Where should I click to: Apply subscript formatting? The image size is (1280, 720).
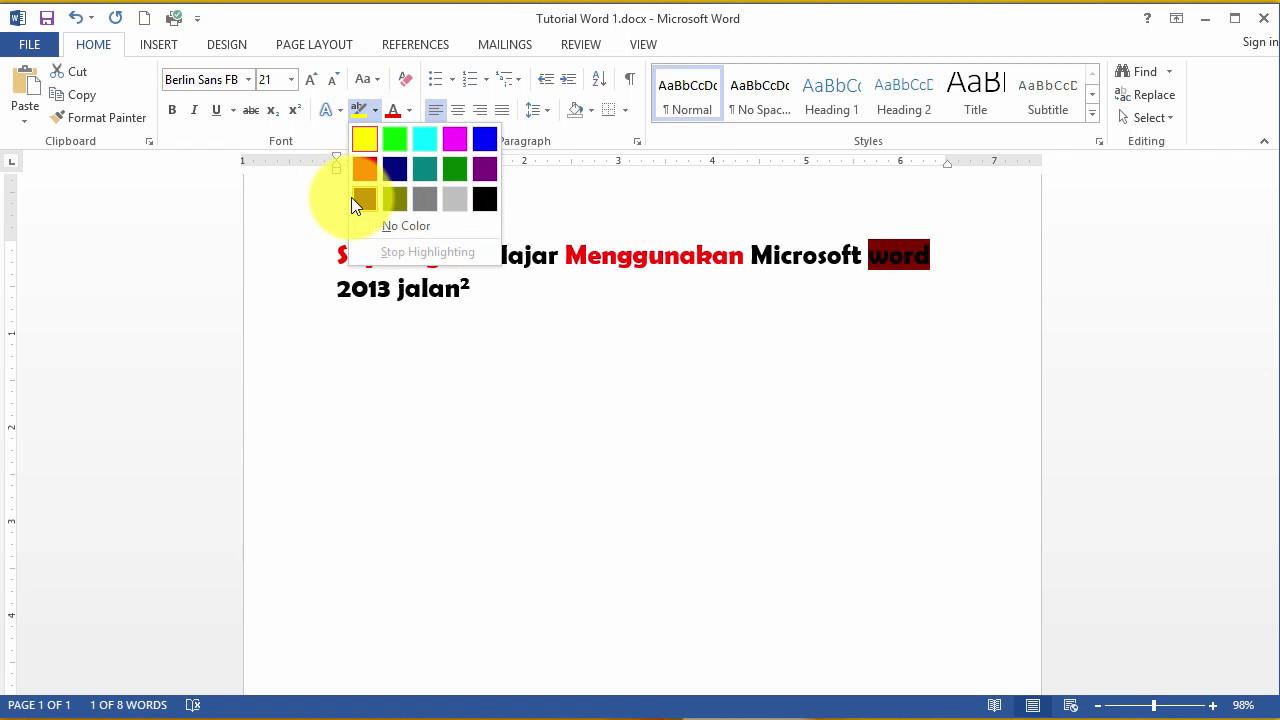coord(273,110)
